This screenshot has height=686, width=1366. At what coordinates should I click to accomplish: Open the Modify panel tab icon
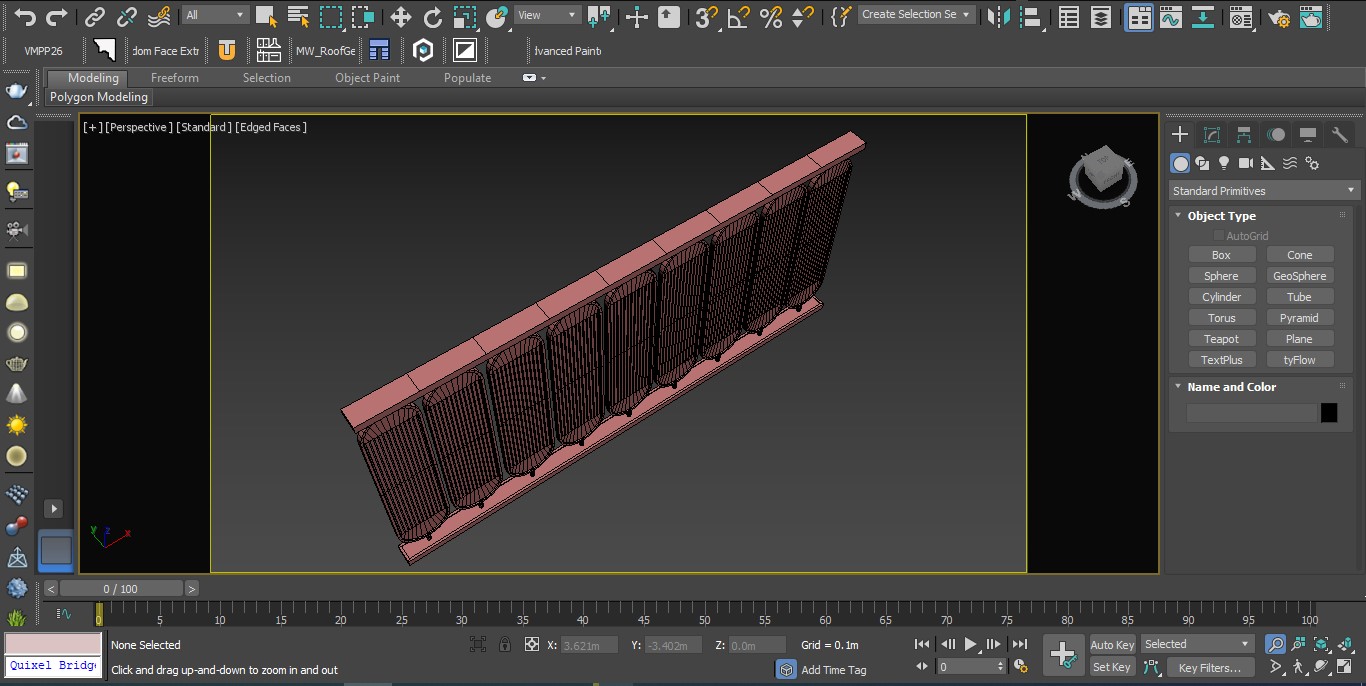tap(1212, 135)
